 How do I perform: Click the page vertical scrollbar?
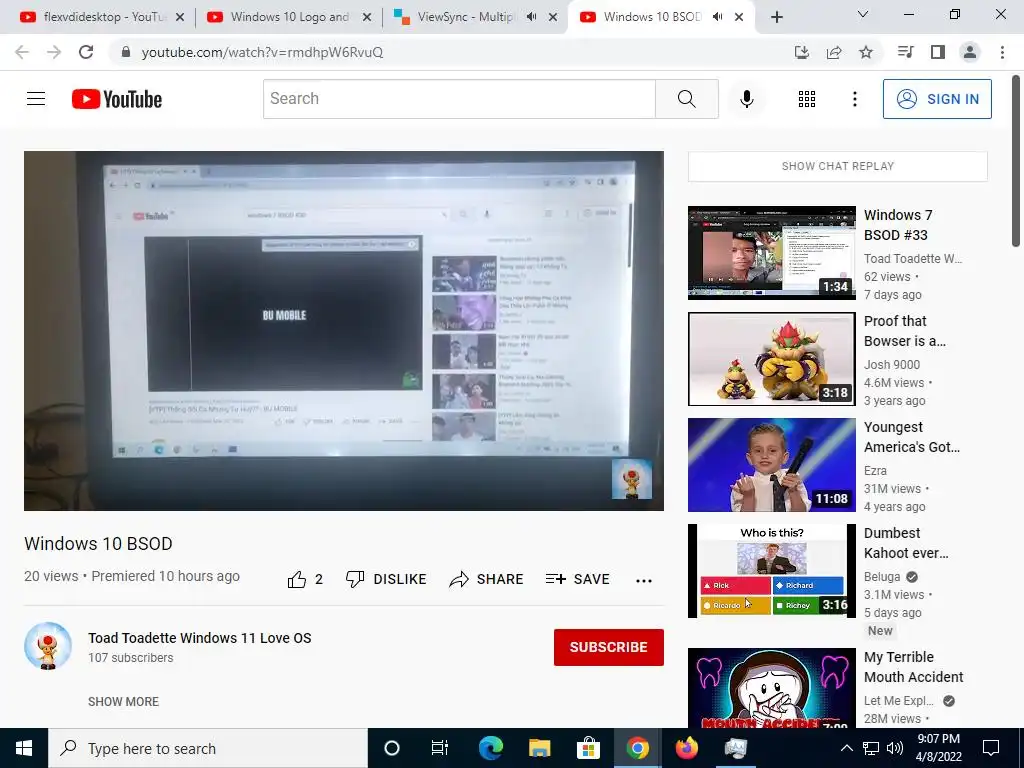[1018, 160]
